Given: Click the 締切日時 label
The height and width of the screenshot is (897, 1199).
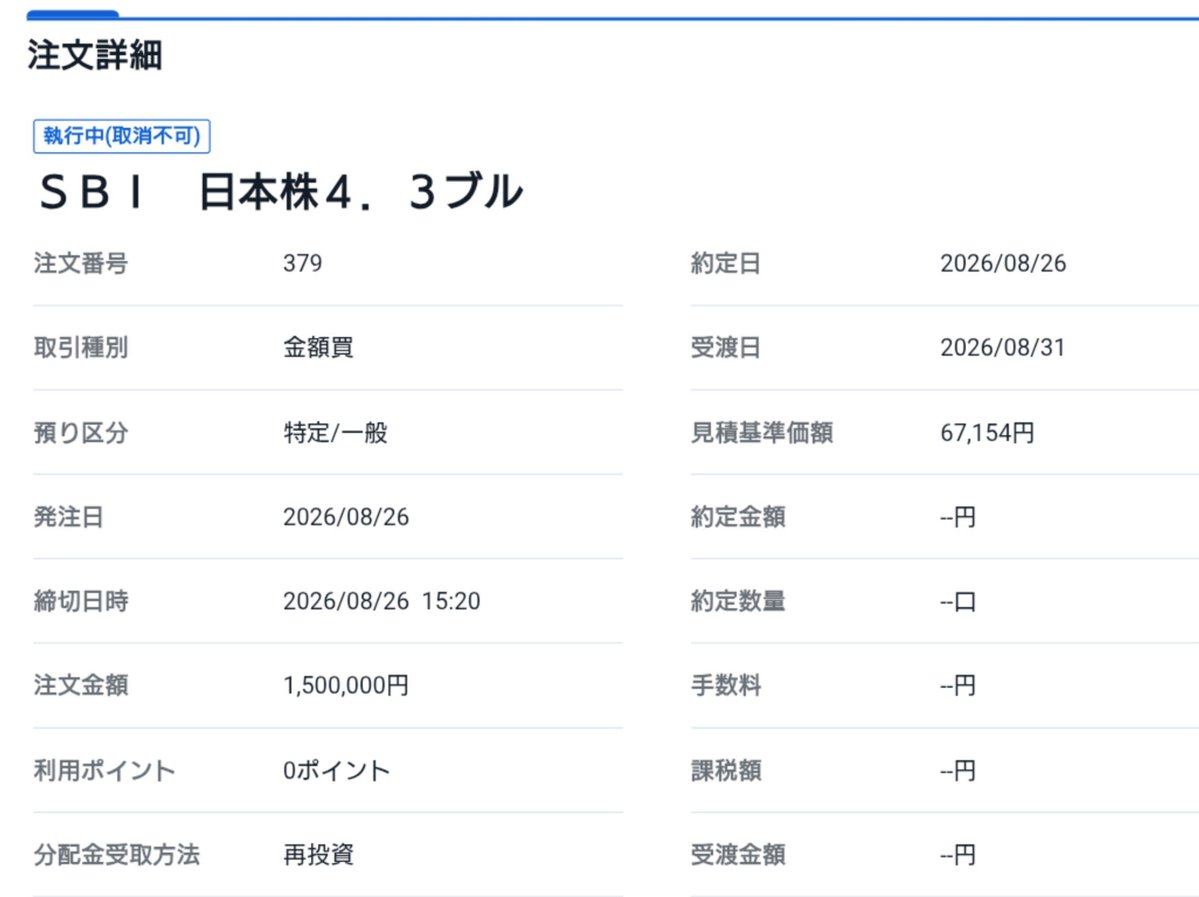Looking at the screenshot, I should pyautogui.click(x=80, y=601).
